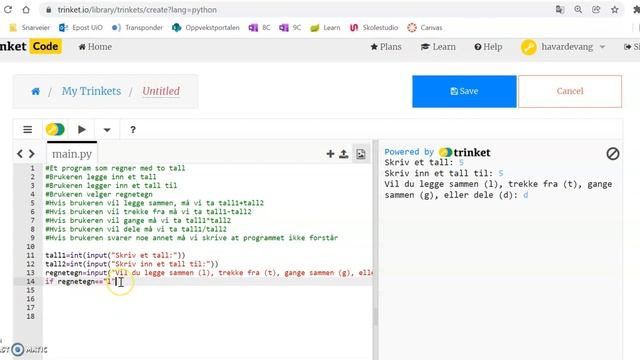Click comment '#Brukeren velger regnetegn'
This screenshot has height=360, width=640.
coord(99,194)
